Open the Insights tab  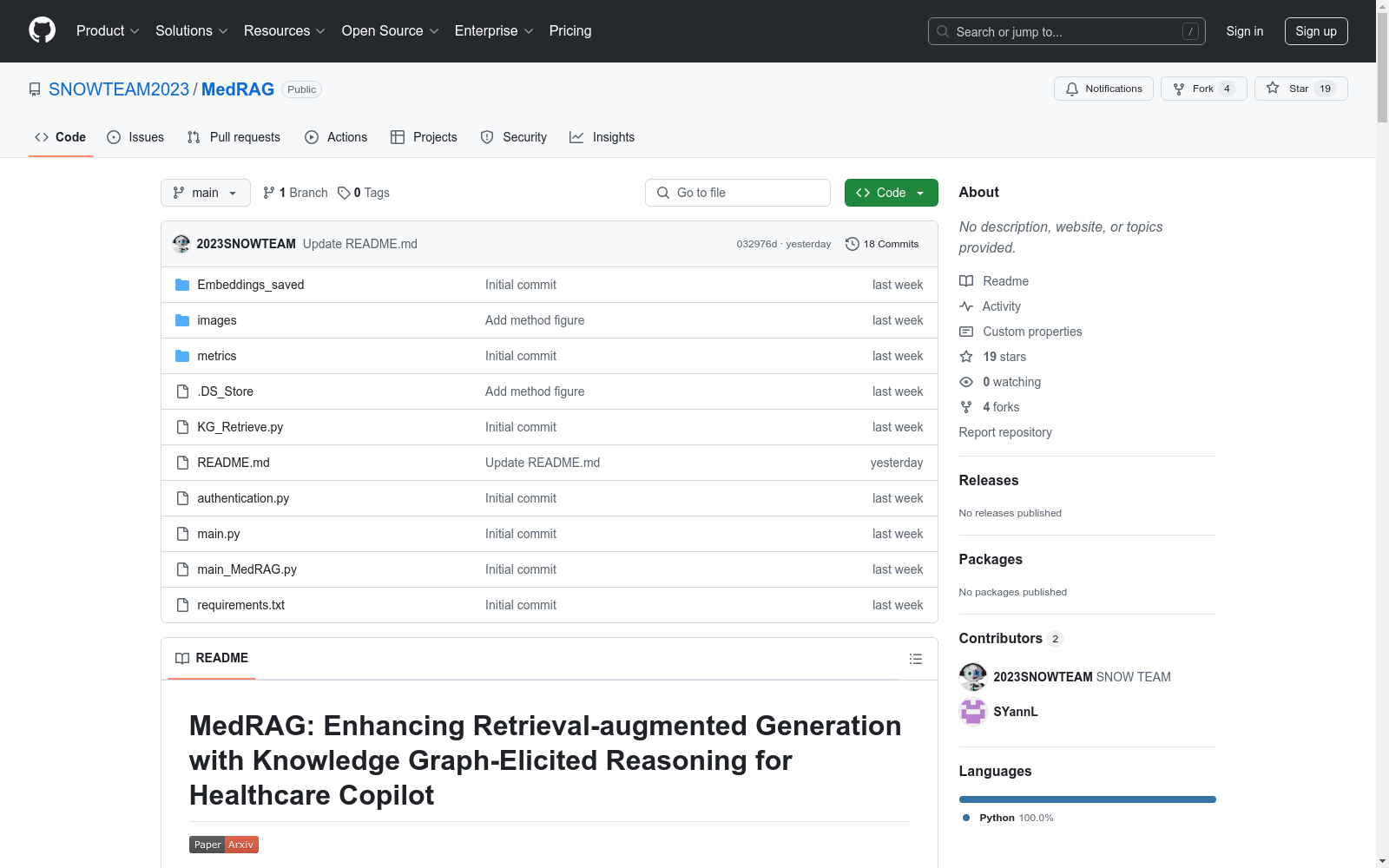click(602, 137)
